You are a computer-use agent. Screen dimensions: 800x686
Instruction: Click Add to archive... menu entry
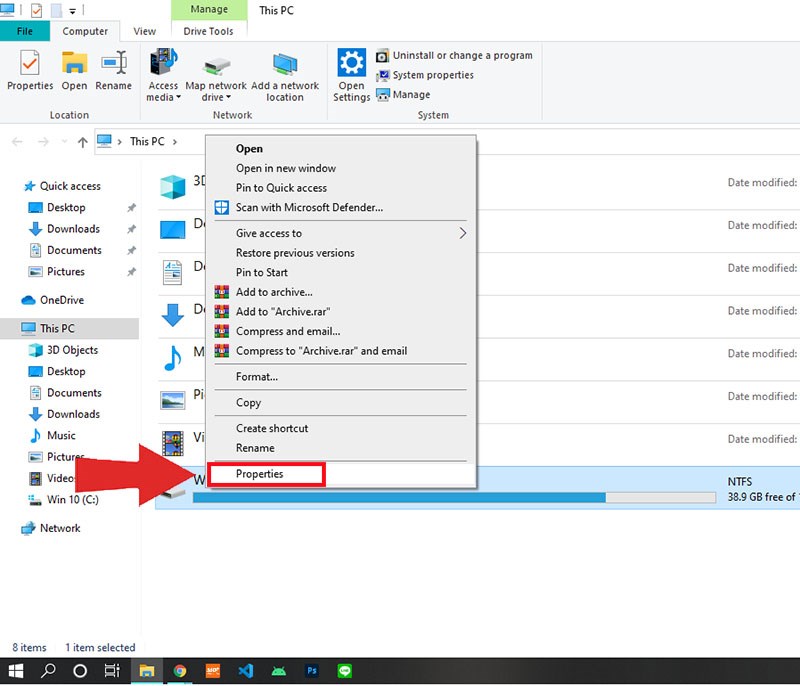point(341,292)
